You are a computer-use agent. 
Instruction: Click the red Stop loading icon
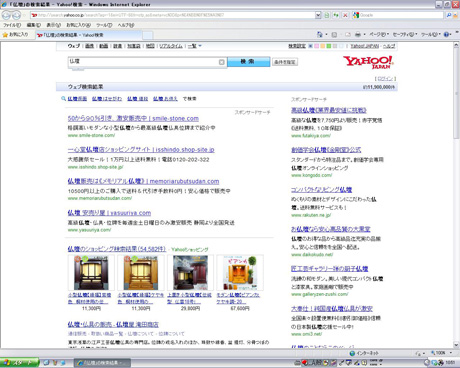[345, 15]
